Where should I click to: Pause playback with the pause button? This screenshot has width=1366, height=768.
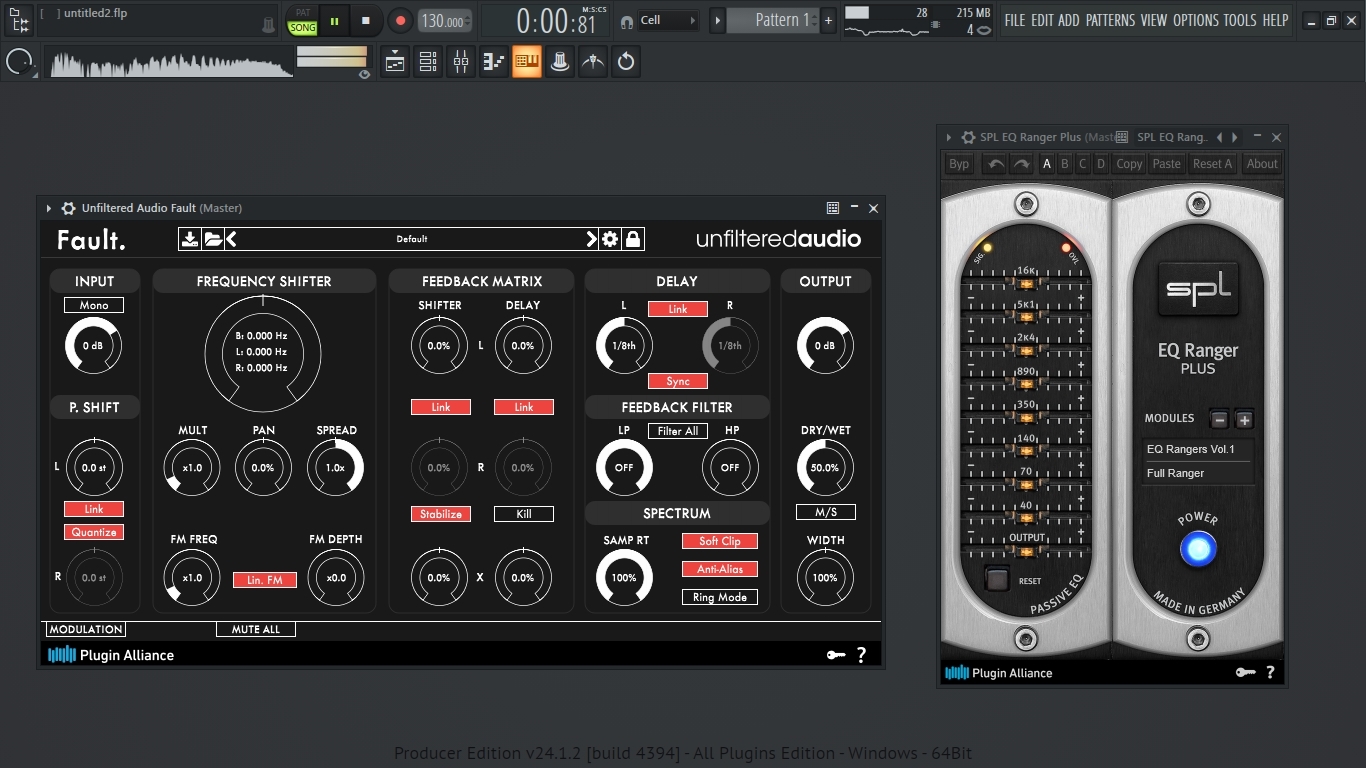[334, 20]
